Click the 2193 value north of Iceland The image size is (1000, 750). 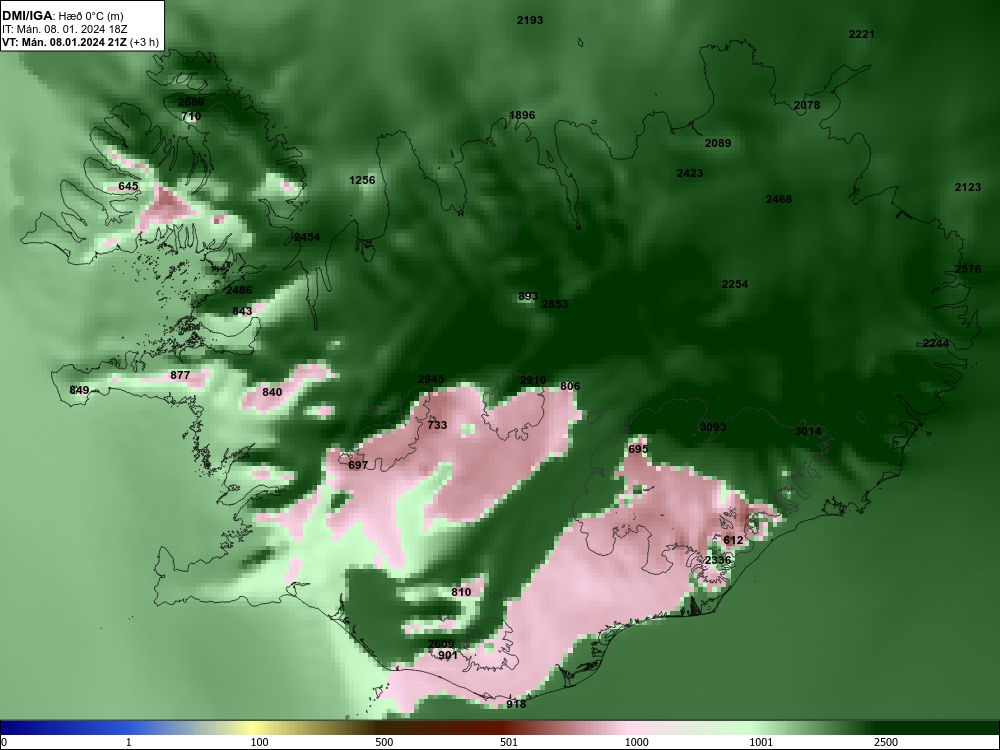click(529, 20)
